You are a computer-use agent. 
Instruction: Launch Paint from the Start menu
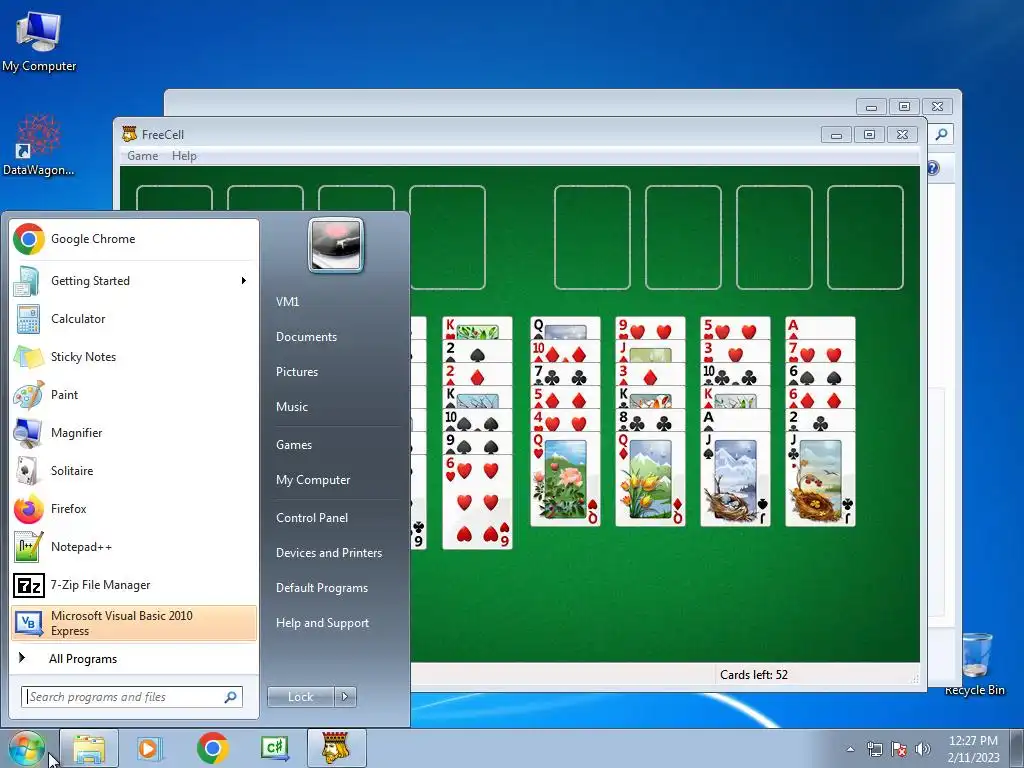tap(134, 394)
